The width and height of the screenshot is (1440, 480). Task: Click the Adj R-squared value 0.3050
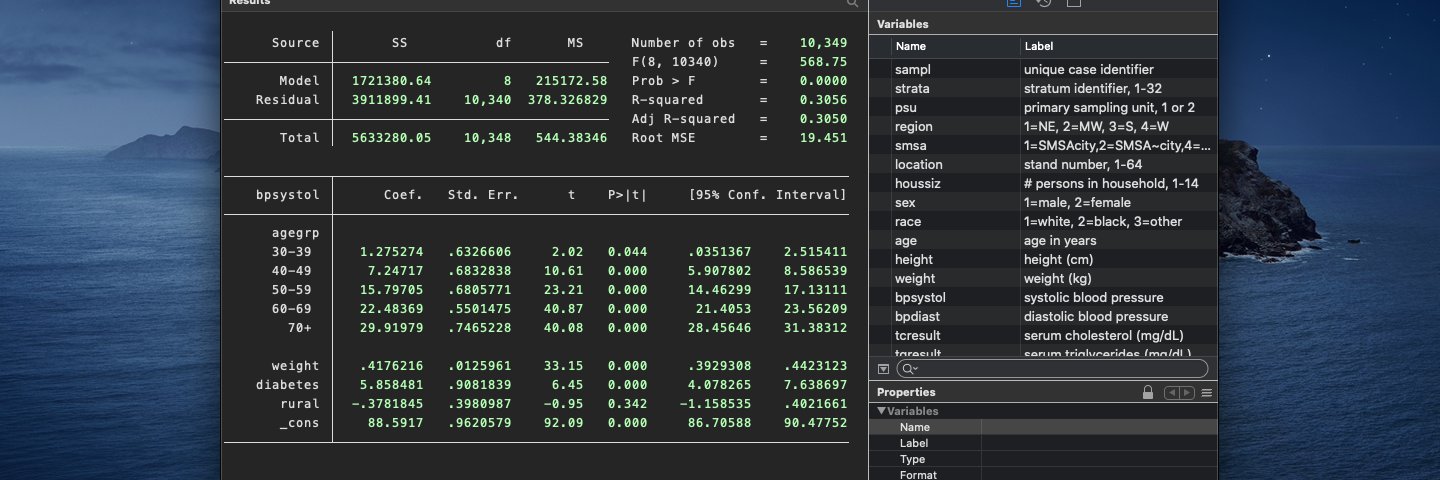point(823,119)
